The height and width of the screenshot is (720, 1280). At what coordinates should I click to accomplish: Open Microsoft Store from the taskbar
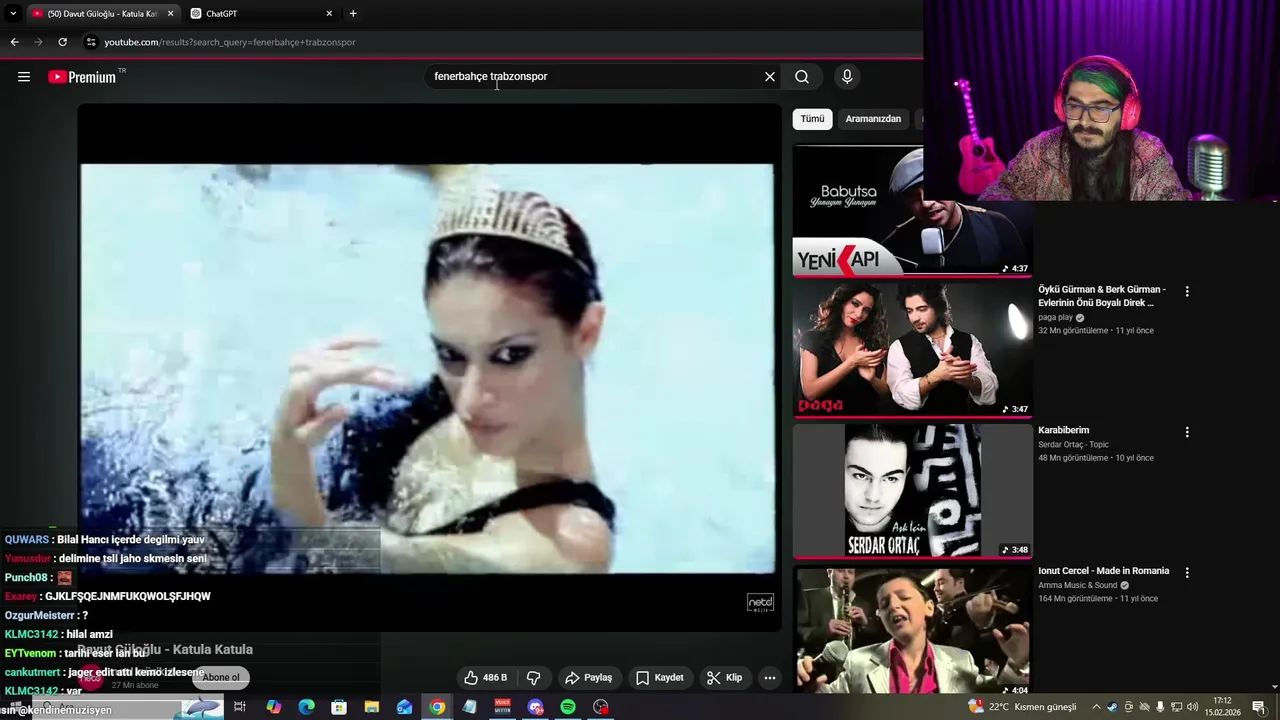[x=339, y=707]
